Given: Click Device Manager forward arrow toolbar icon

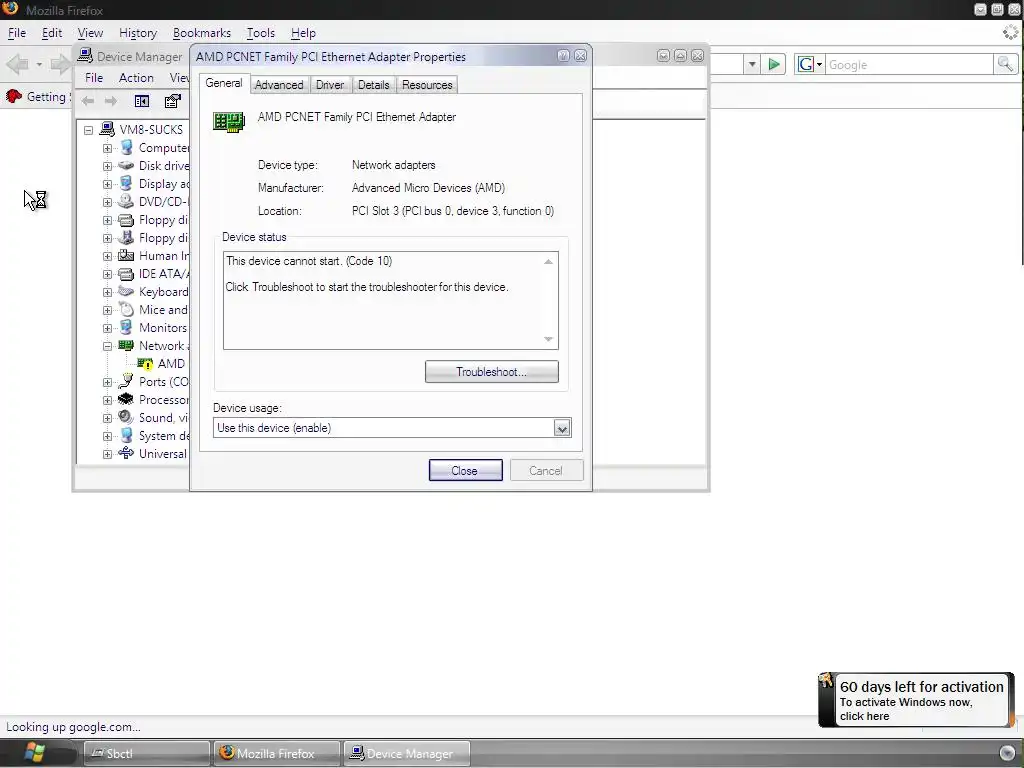Looking at the screenshot, I should pos(111,101).
